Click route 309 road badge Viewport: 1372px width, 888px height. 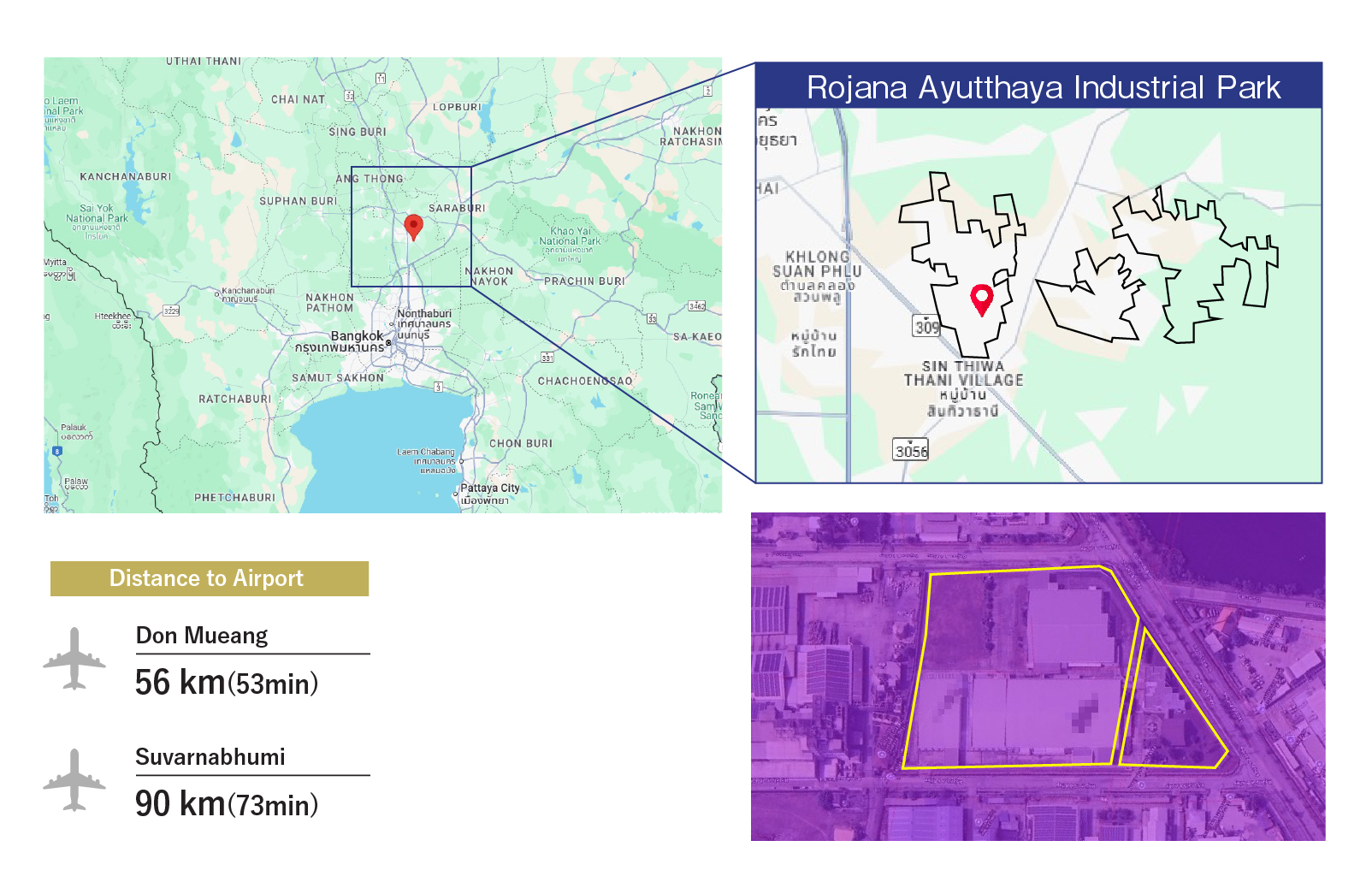pos(927,326)
